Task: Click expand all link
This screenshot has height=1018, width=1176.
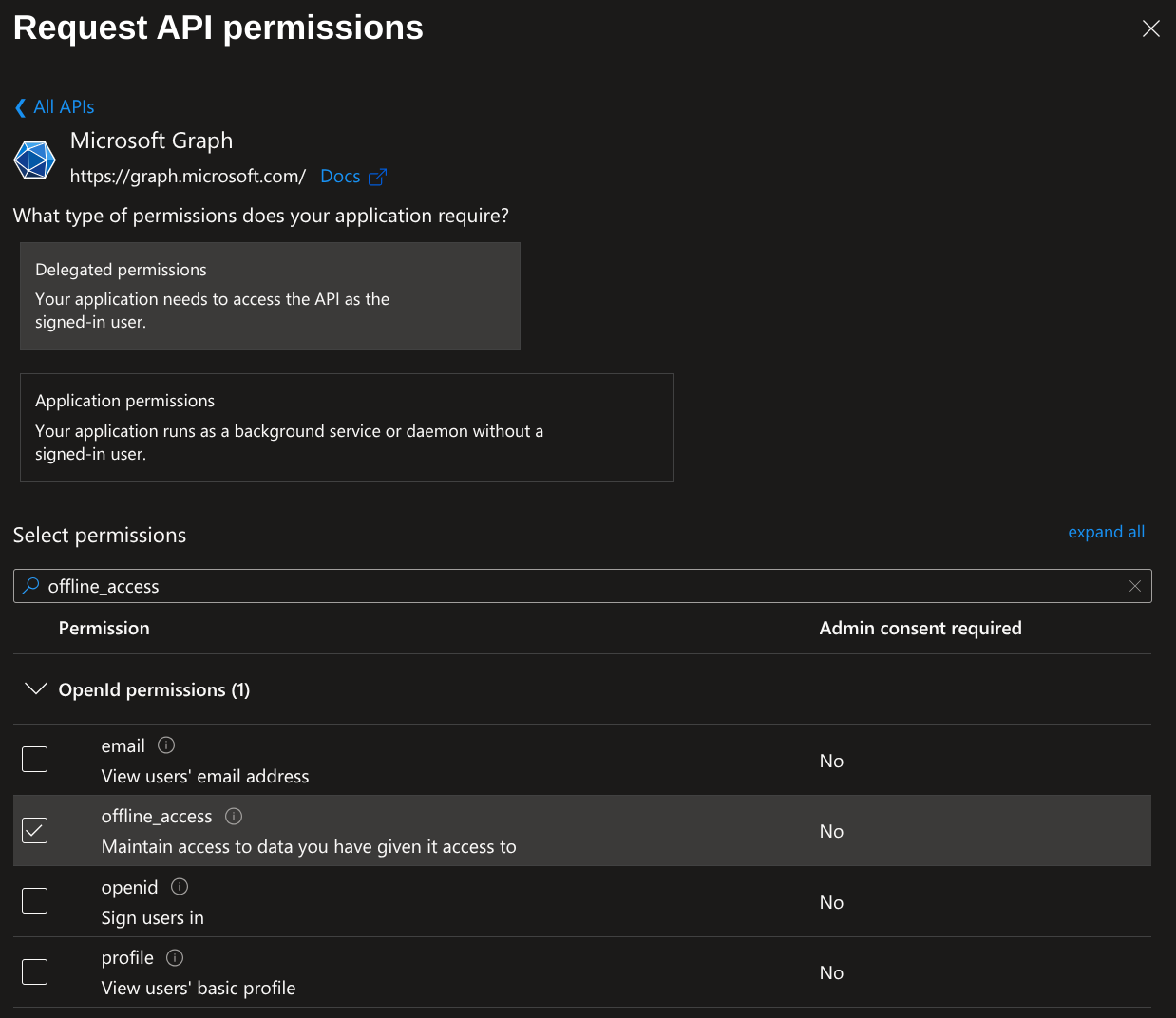Action: [x=1106, y=532]
